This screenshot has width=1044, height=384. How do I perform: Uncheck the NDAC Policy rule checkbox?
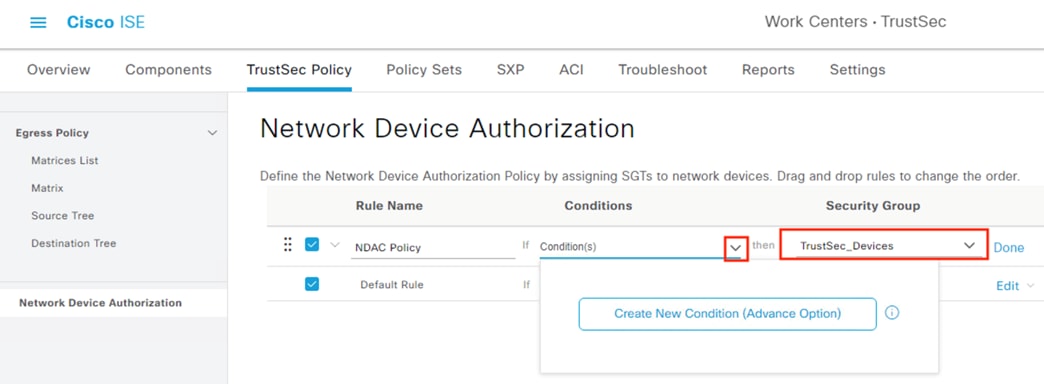[x=312, y=245]
